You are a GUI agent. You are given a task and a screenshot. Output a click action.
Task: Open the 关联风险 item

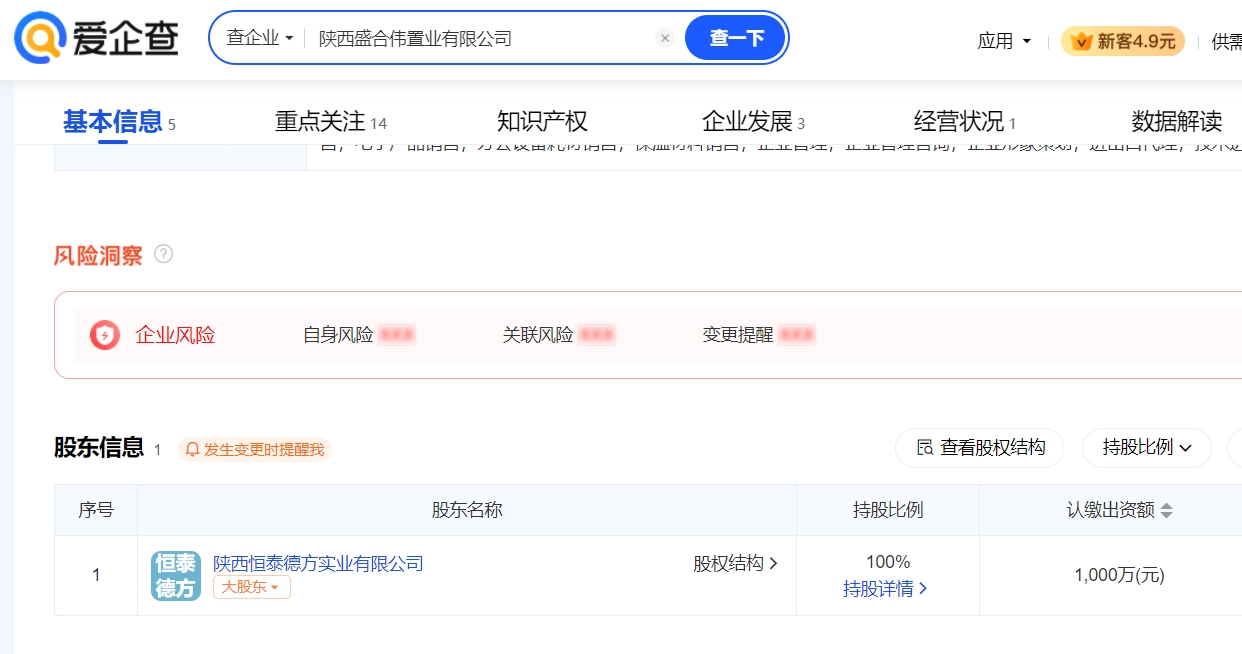[x=558, y=335]
